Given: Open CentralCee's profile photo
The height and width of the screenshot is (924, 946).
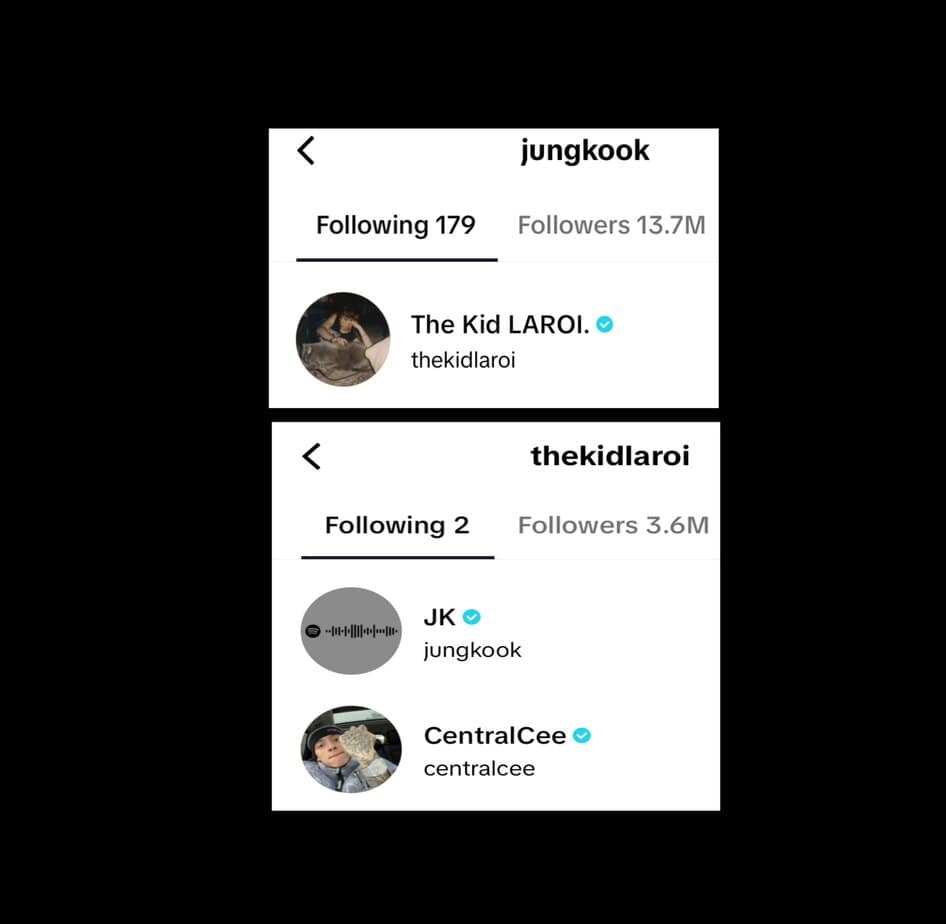Looking at the screenshot, I should coord(351,749).
